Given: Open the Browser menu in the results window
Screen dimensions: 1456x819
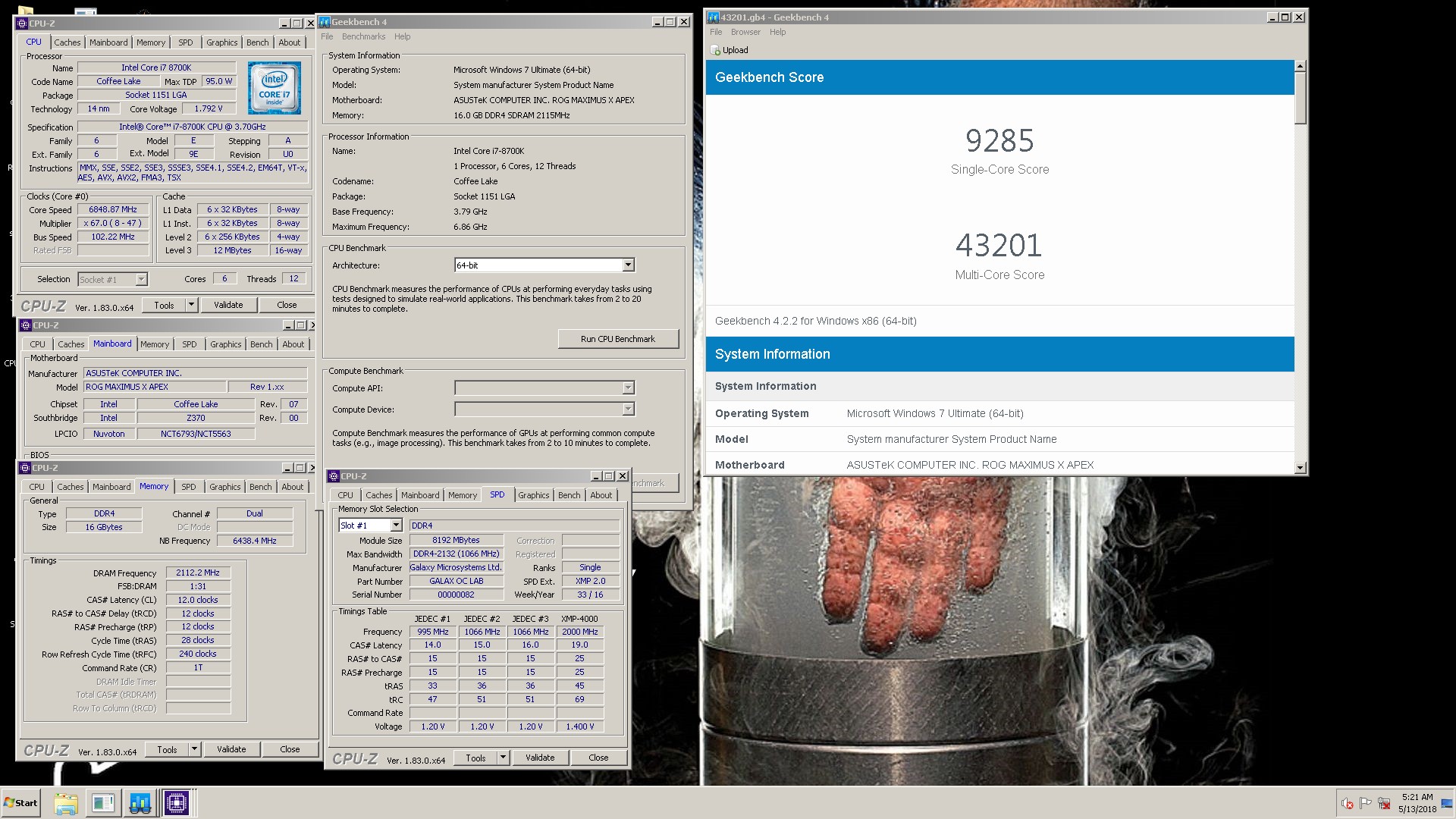Looking at the screenshot, I should [745, 32].
